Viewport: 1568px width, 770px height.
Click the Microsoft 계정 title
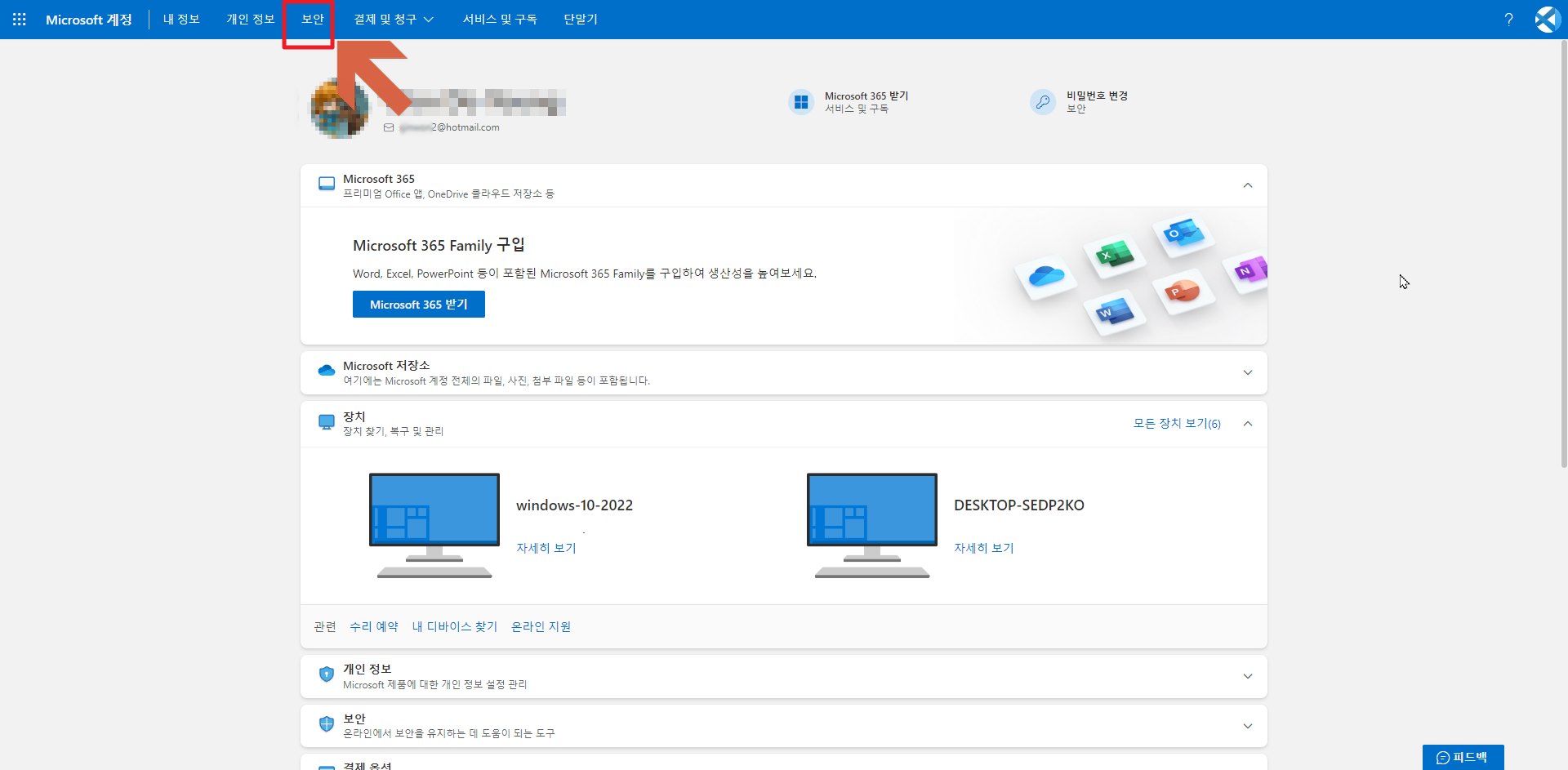(x=88, y=20)
